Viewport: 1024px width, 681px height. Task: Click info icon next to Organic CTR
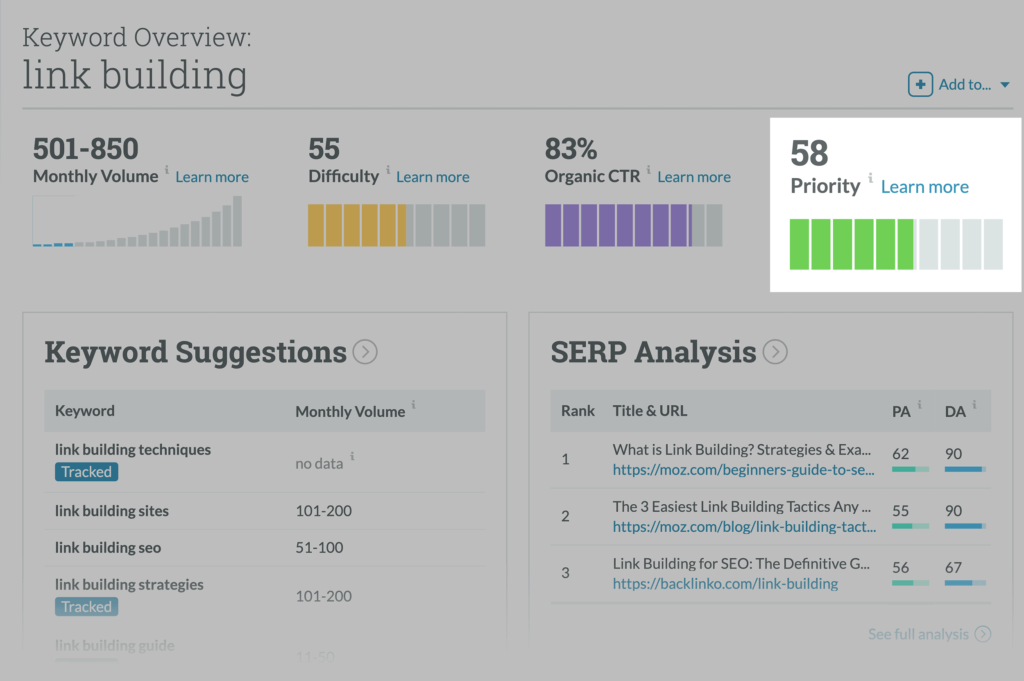[x=649, y=171]
